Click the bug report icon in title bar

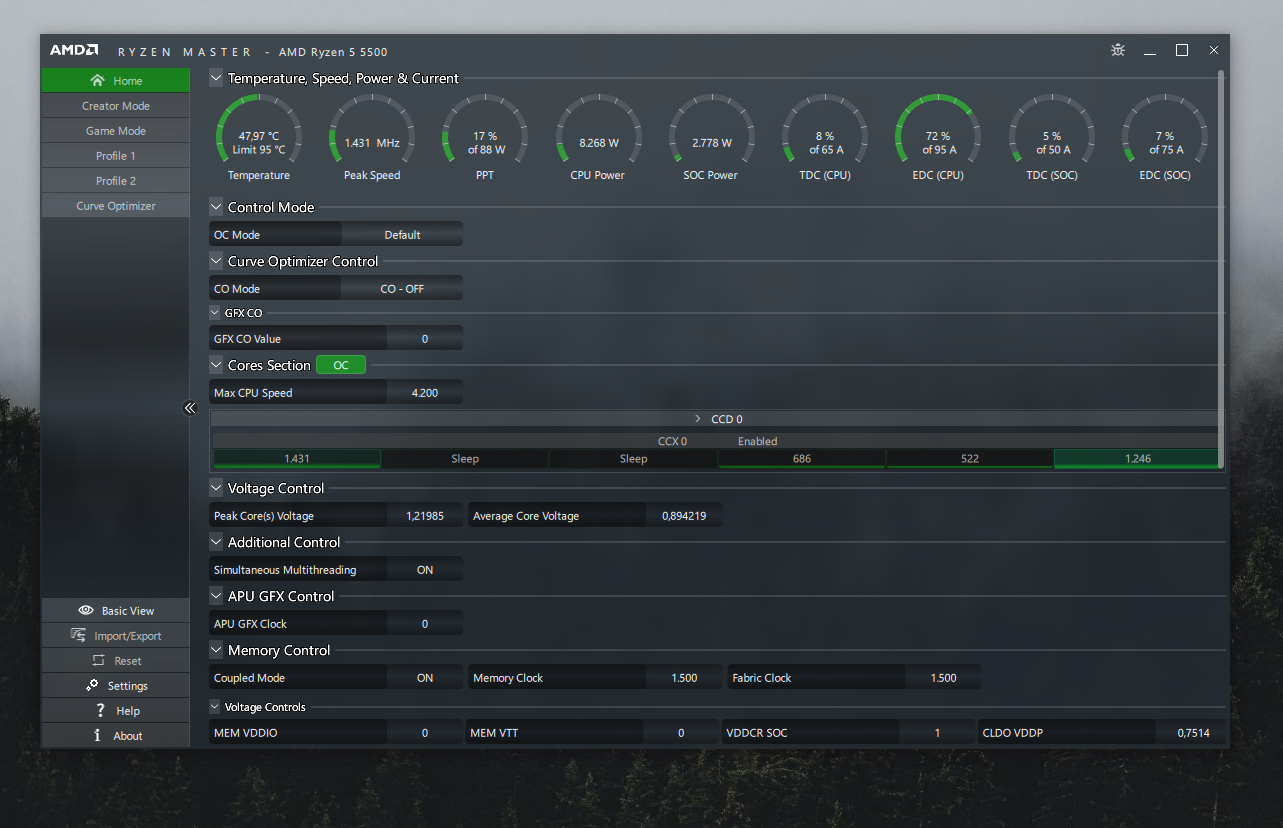[1118, 50]
